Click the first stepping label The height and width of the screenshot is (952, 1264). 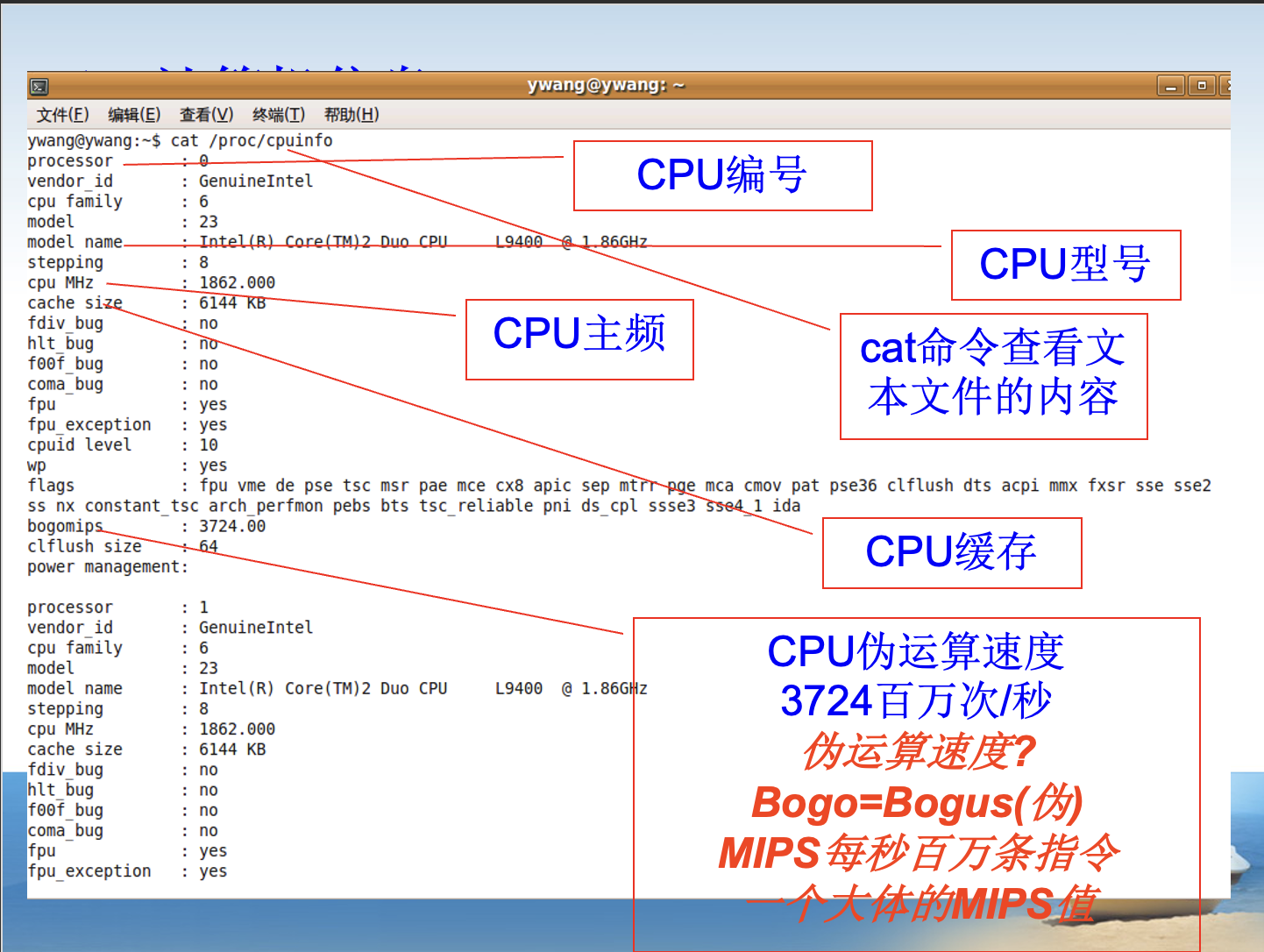pos(65,262)
